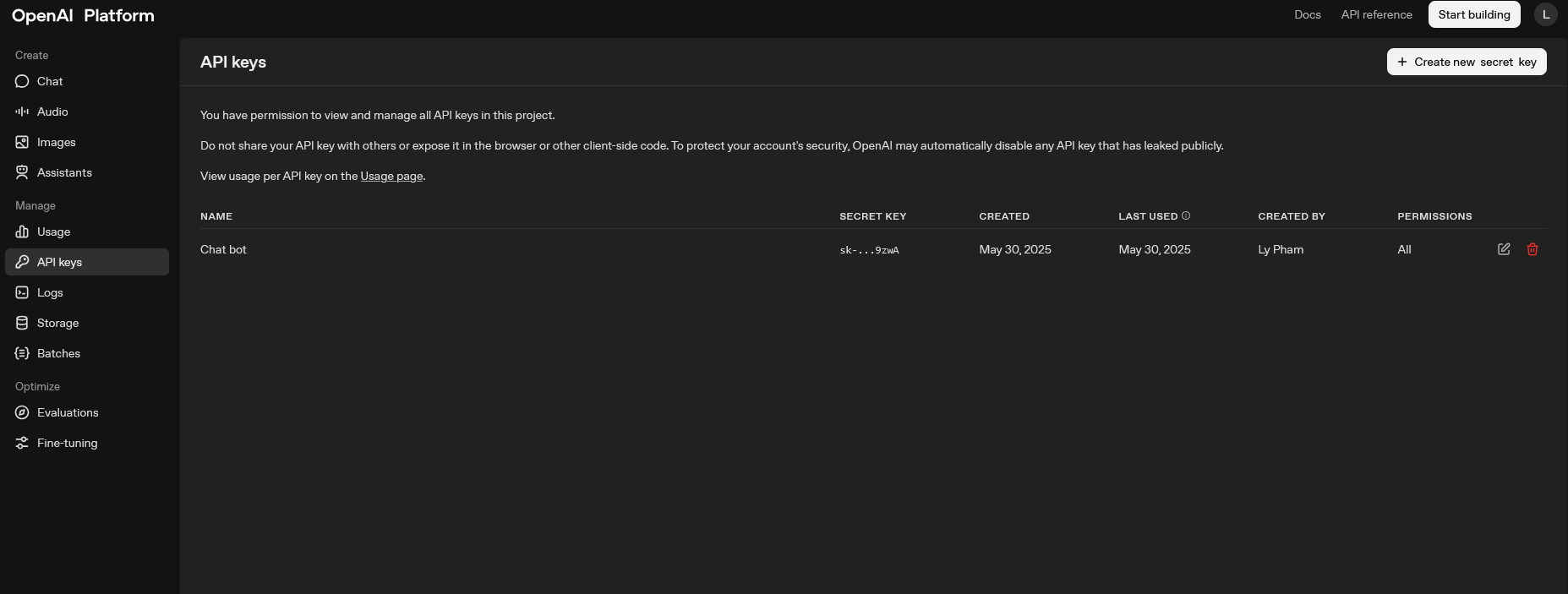
Task: Open the Evaluations sidebar label
Action: (x=68, y=412)
